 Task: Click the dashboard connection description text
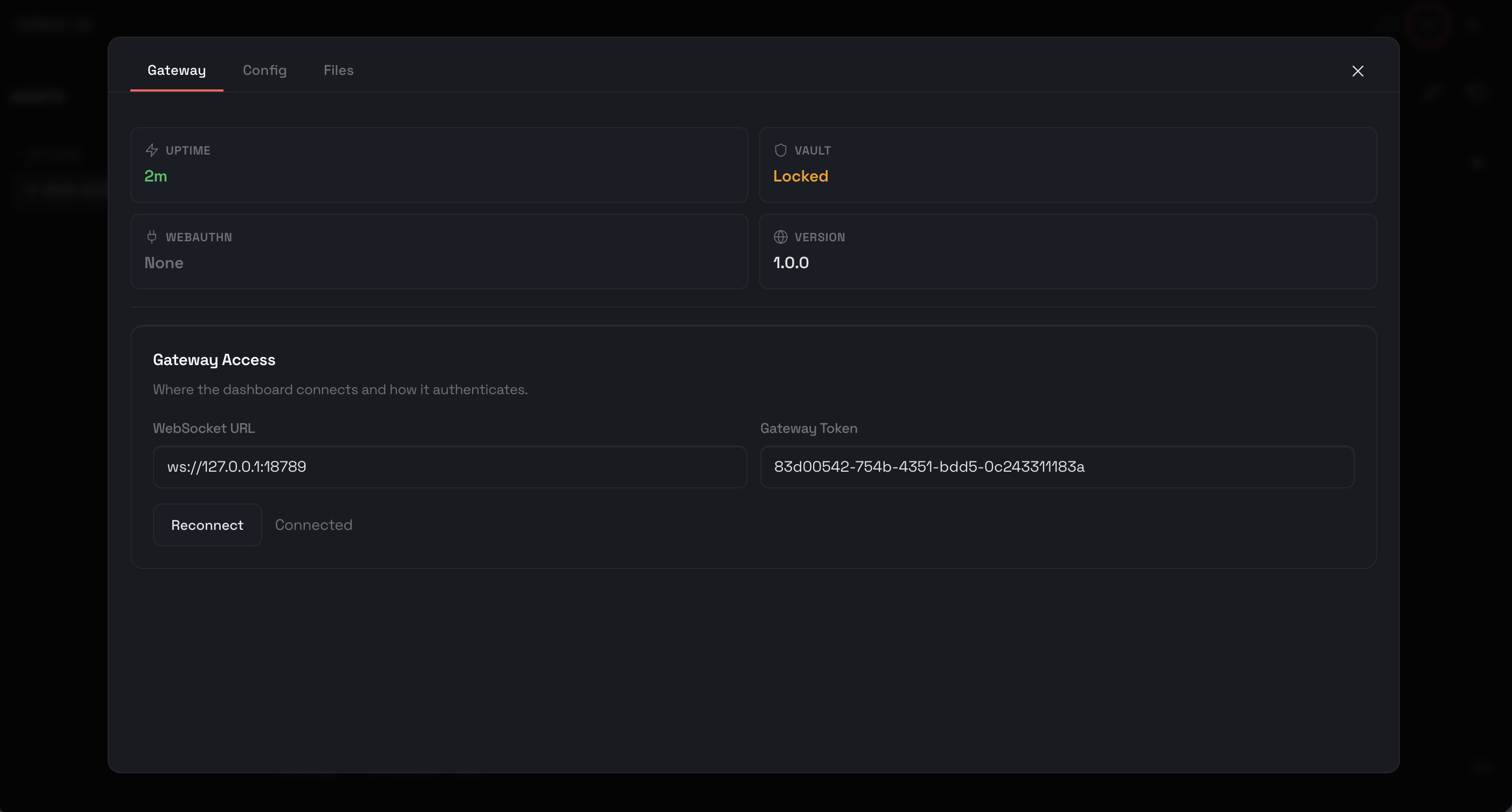click(340, 389)
